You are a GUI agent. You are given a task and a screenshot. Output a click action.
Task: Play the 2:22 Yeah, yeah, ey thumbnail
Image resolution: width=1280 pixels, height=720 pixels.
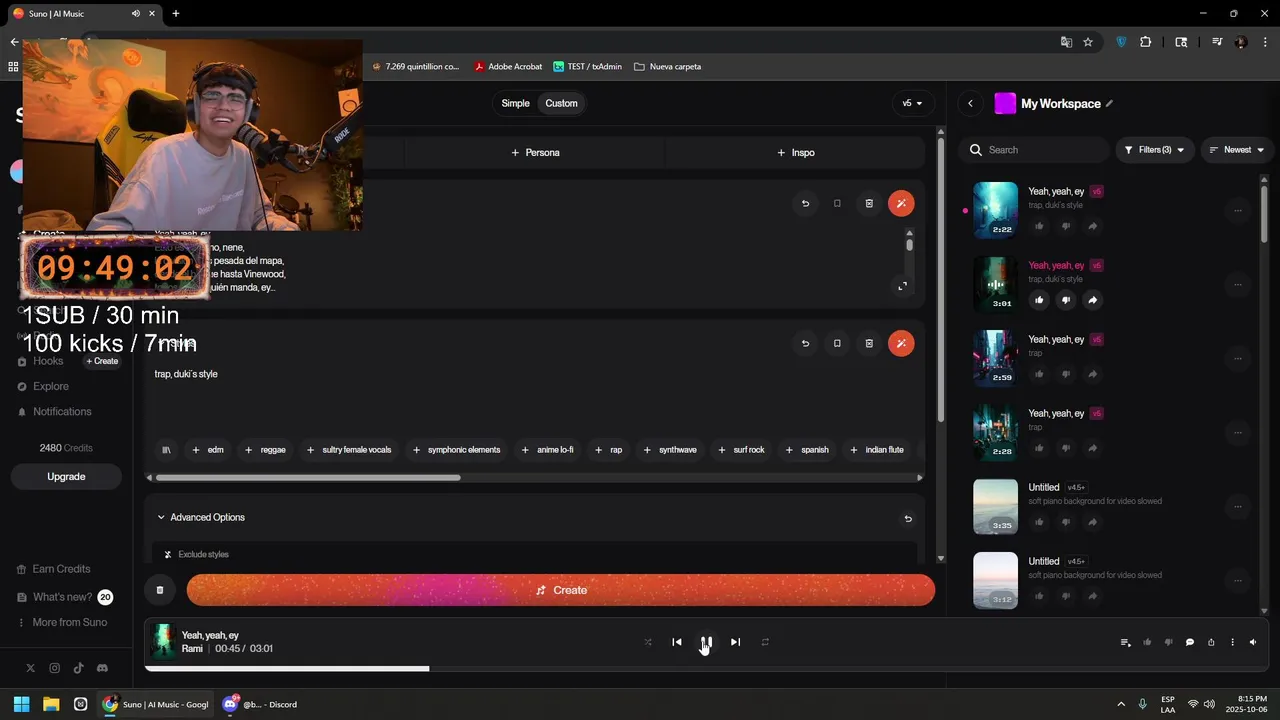(x=995, y=210)
